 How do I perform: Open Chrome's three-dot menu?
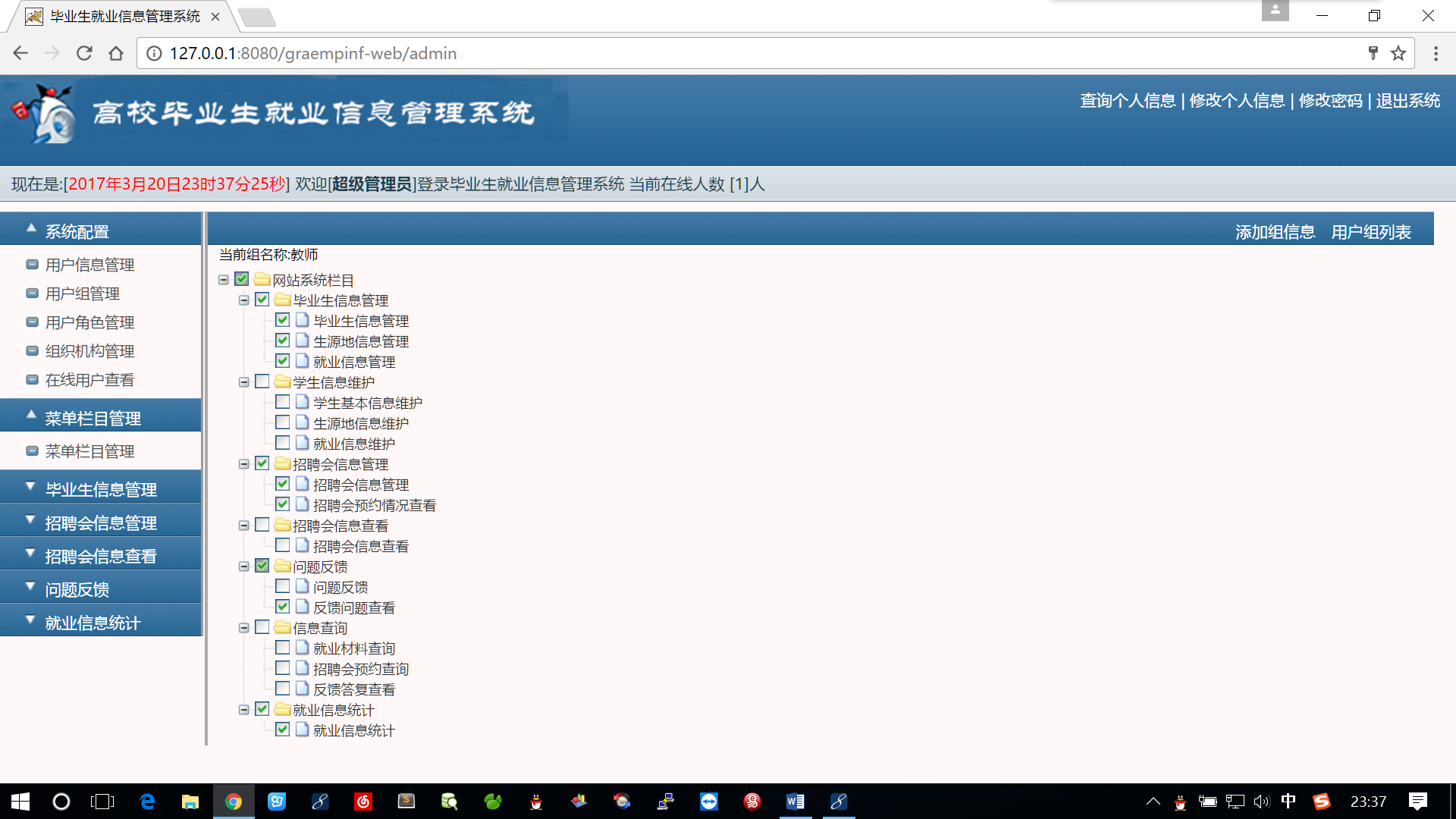1436,53
